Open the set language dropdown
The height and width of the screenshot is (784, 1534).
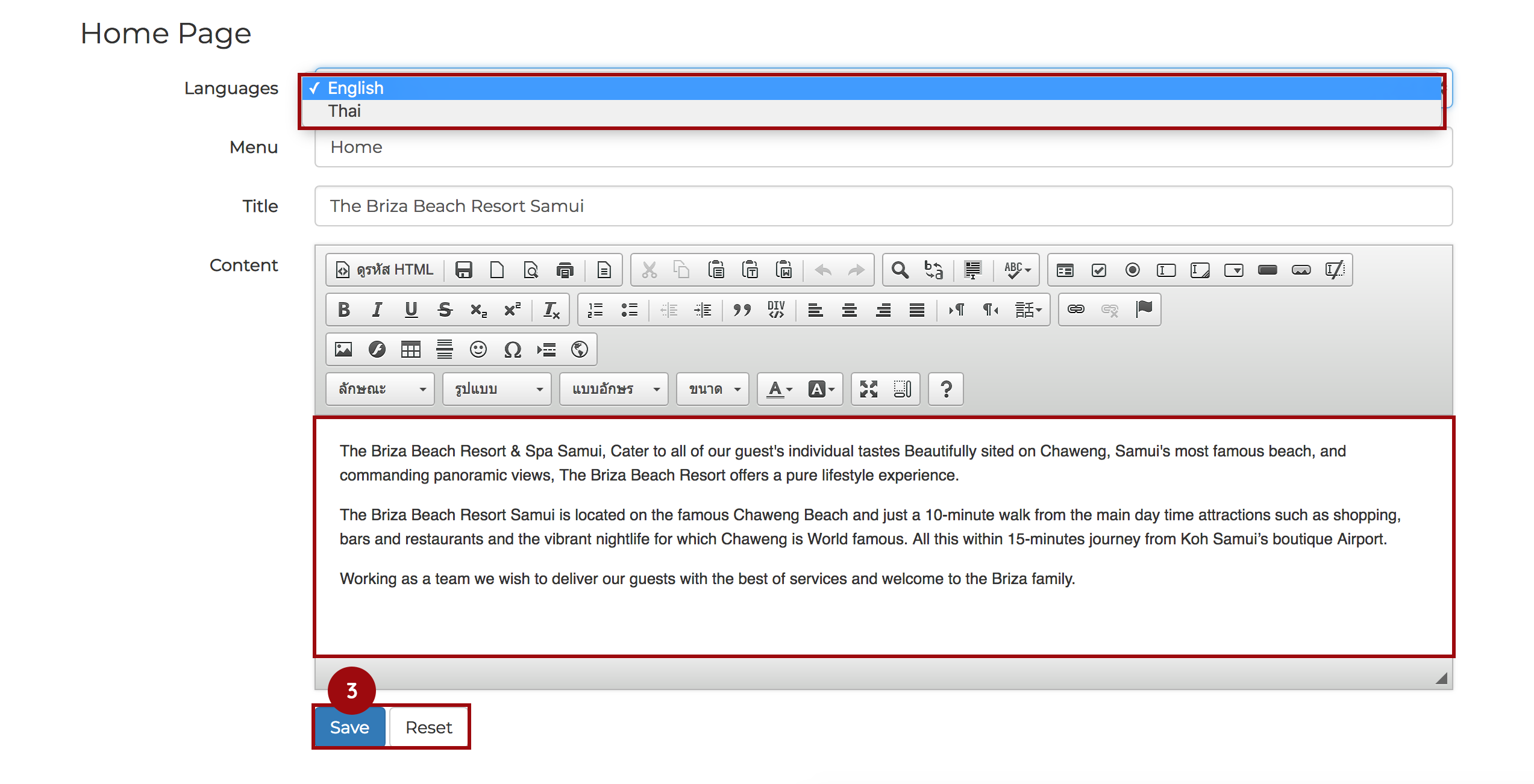[1028, 310]
